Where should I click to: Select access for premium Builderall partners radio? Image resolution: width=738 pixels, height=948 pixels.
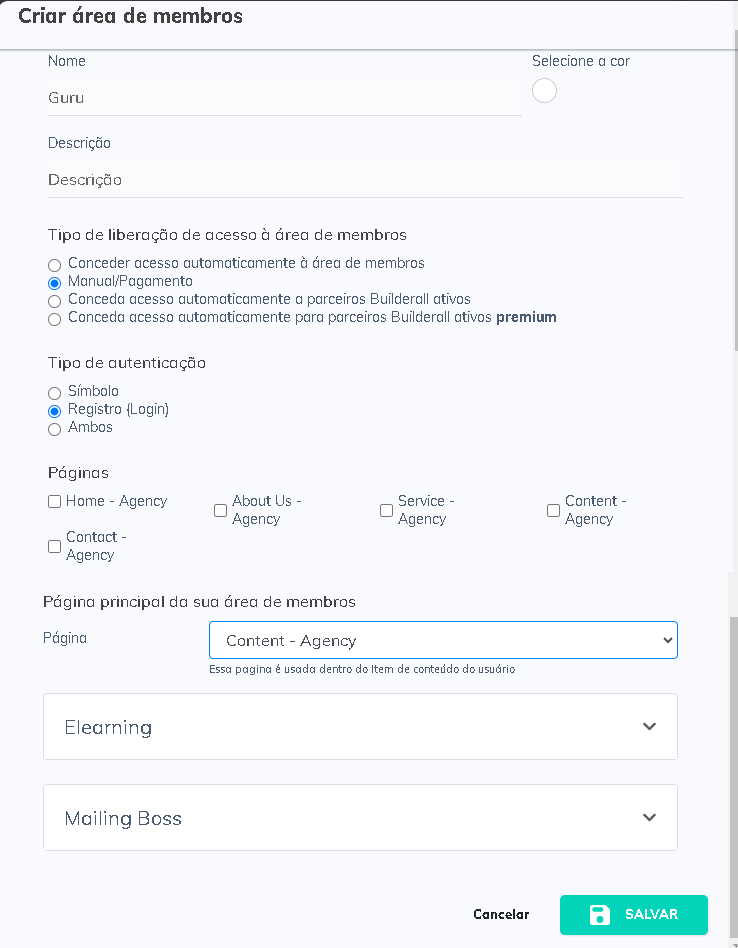(55, 319)
